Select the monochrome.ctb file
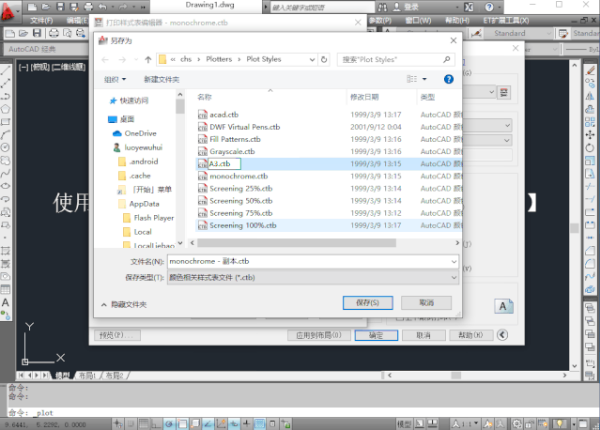This screenshot has width=600, height=430. [238, 176]
